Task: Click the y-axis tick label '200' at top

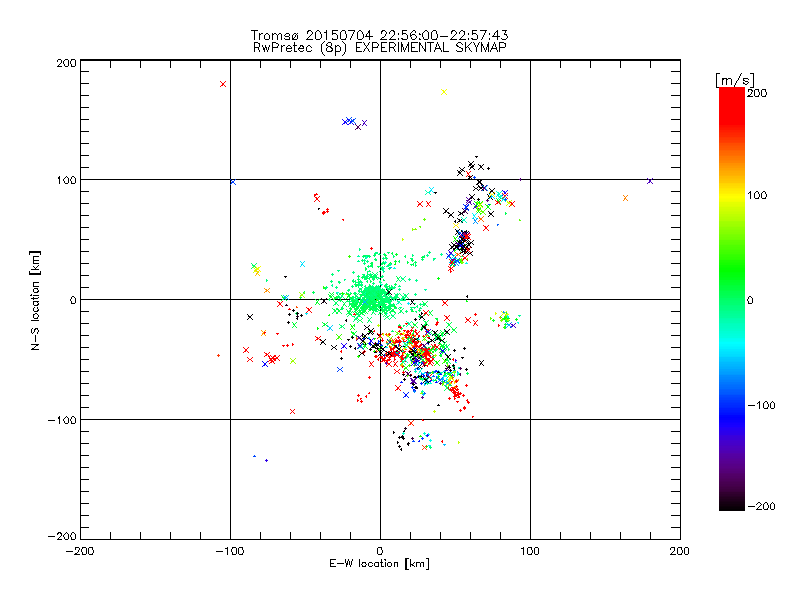Action: click(66, 63)
